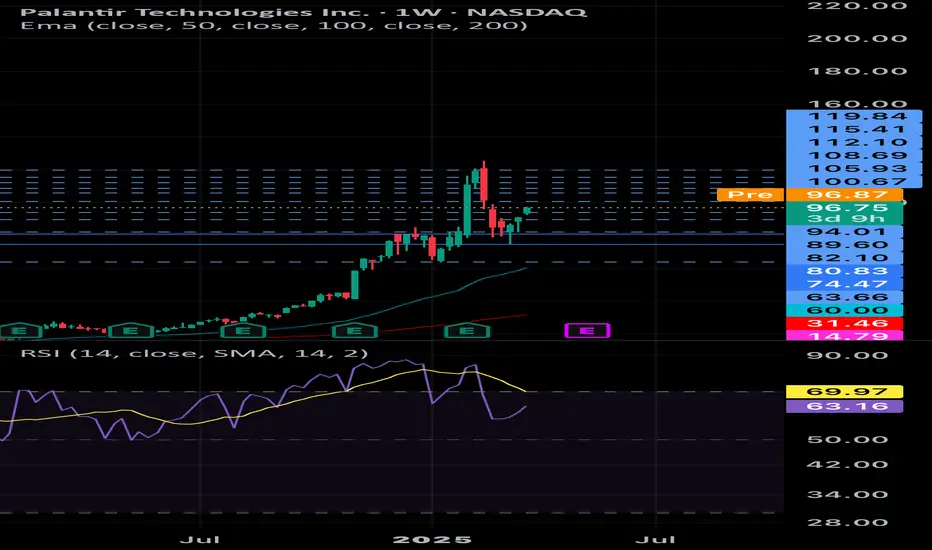Click the orange Pre label
Screen dimensions: 932x550
750,194
